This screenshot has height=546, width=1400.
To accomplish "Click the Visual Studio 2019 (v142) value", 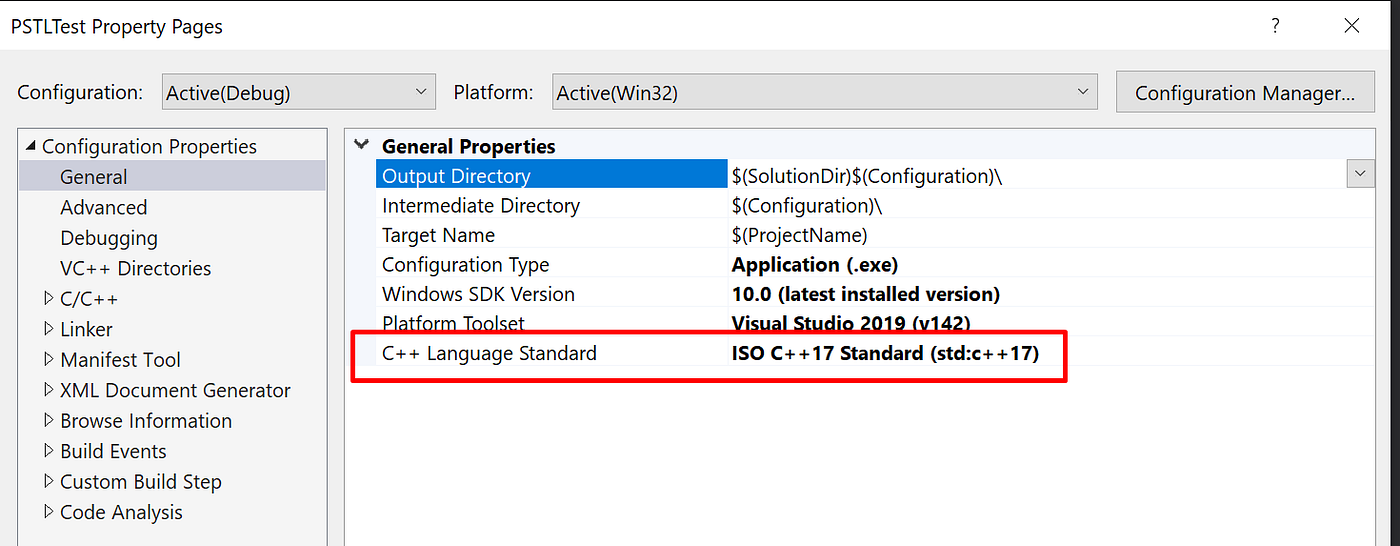I will [851, 323].
